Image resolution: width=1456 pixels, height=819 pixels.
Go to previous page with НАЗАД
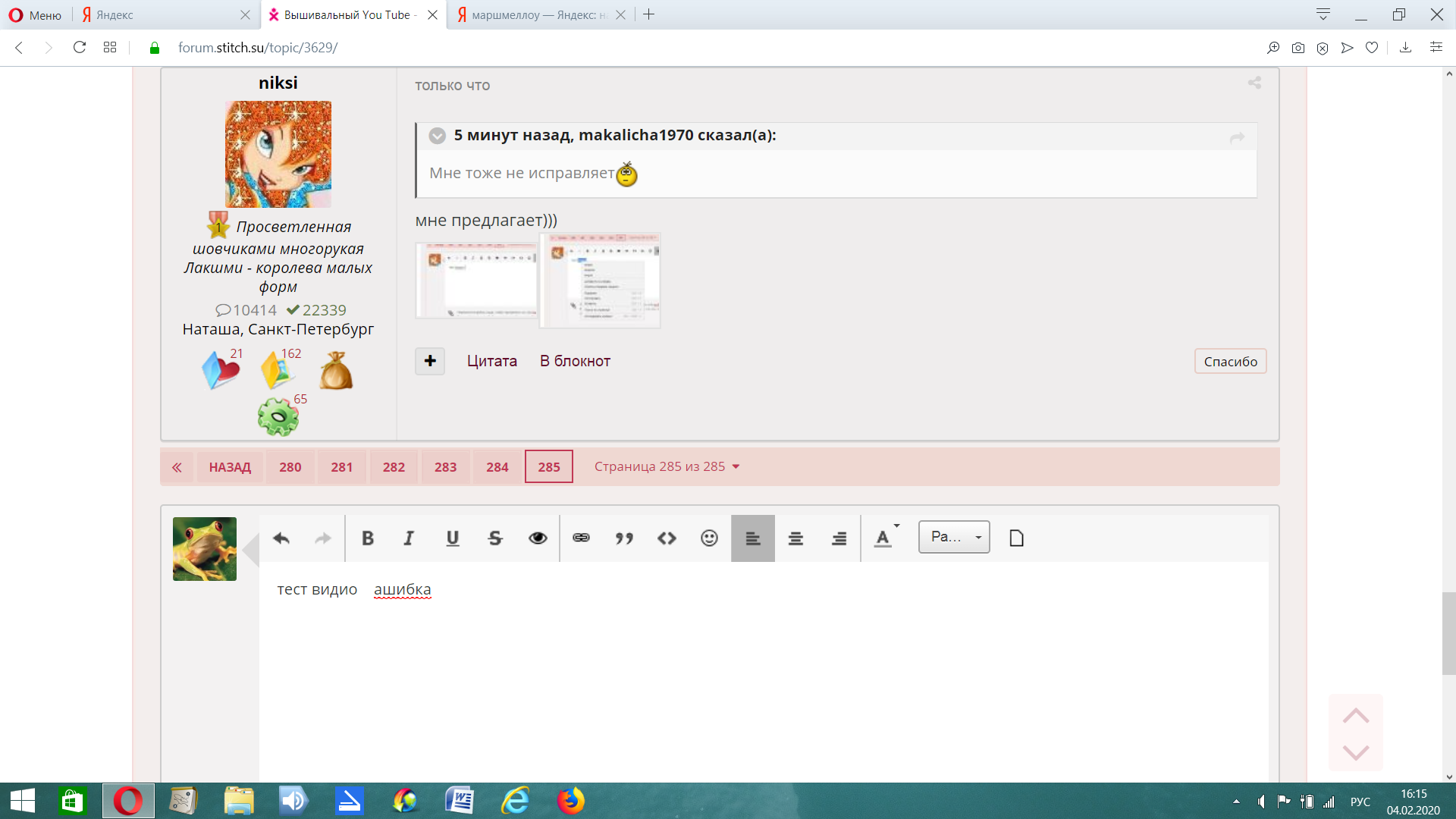(x=230, y=467)
